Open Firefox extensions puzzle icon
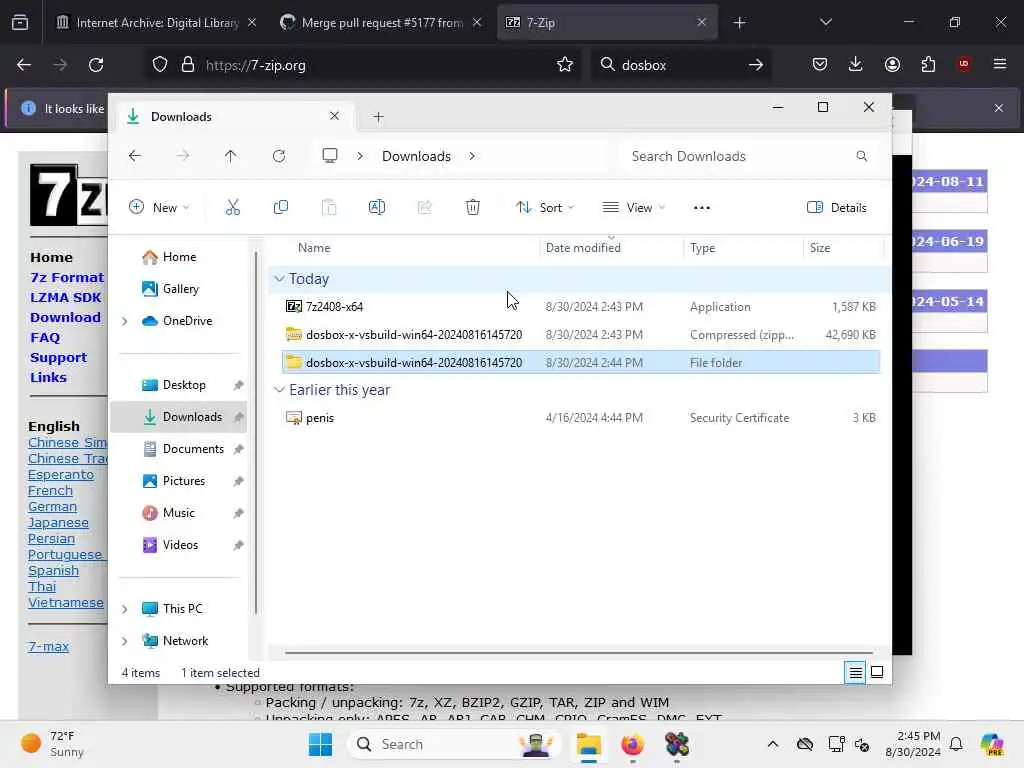Image resolution: width=1024 pixels, height=768 pixels. coord(928,65)
